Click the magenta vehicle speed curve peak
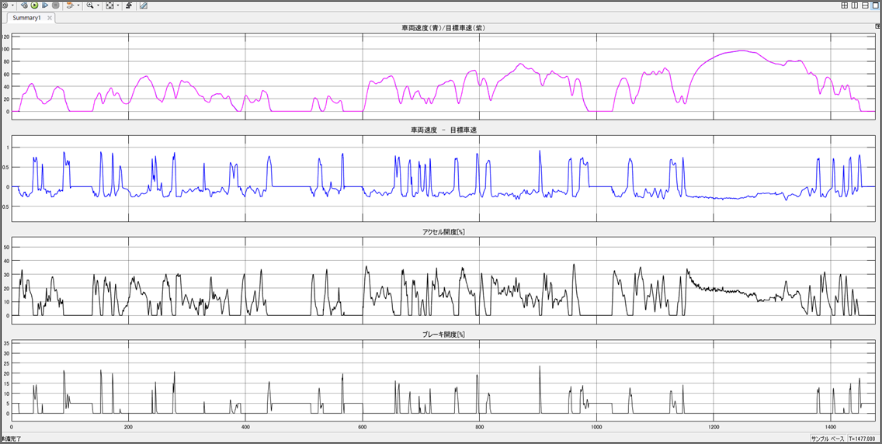 741,51
